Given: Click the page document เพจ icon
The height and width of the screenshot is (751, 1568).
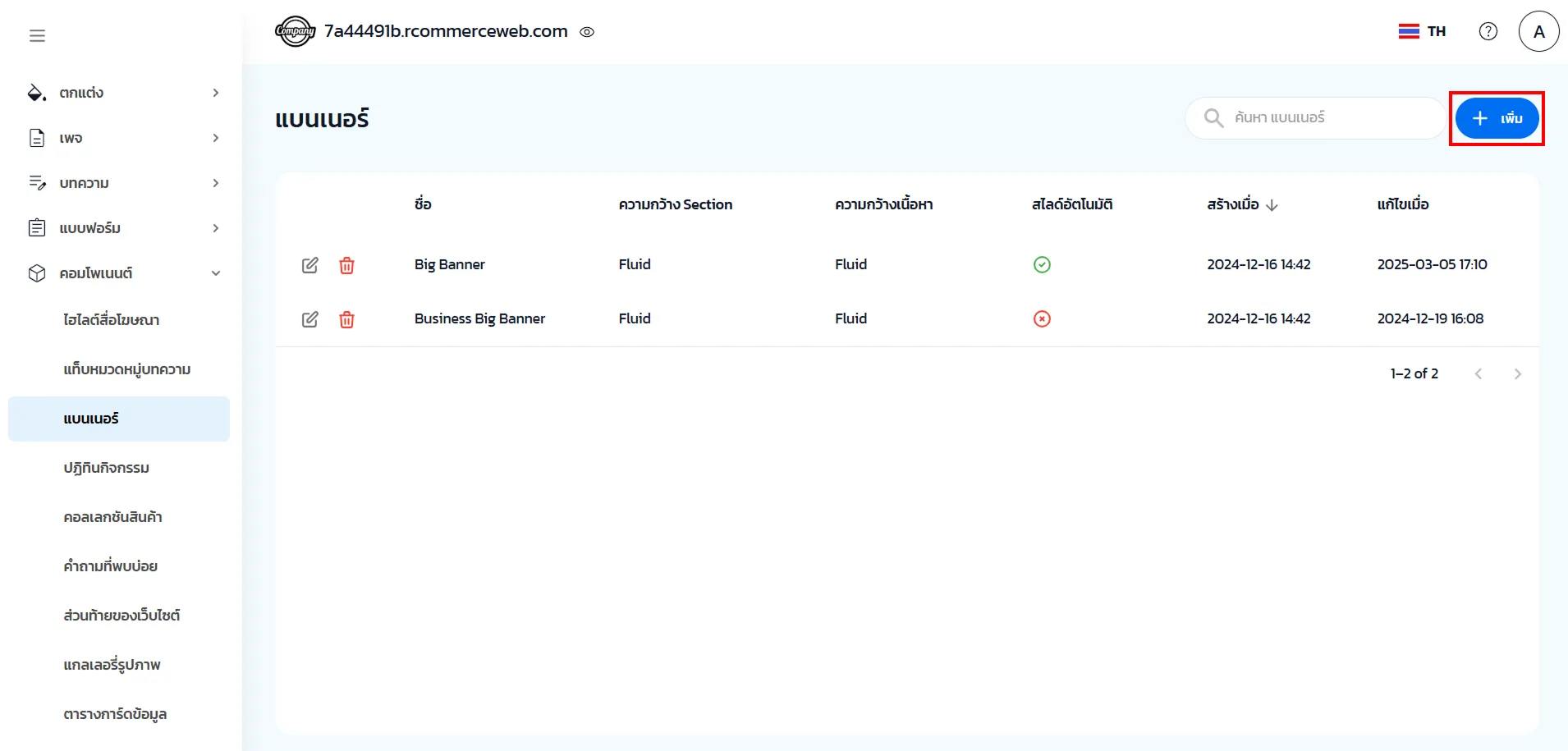Looking at the screenshot, I should click(37, 138).
